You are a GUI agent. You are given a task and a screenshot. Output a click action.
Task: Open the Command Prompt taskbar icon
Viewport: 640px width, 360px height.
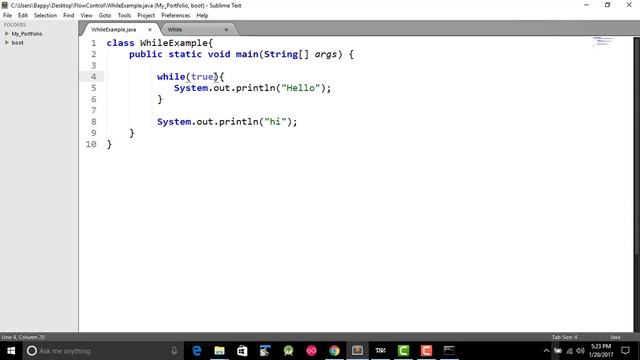pyautogui.click(x=449, y=351)
